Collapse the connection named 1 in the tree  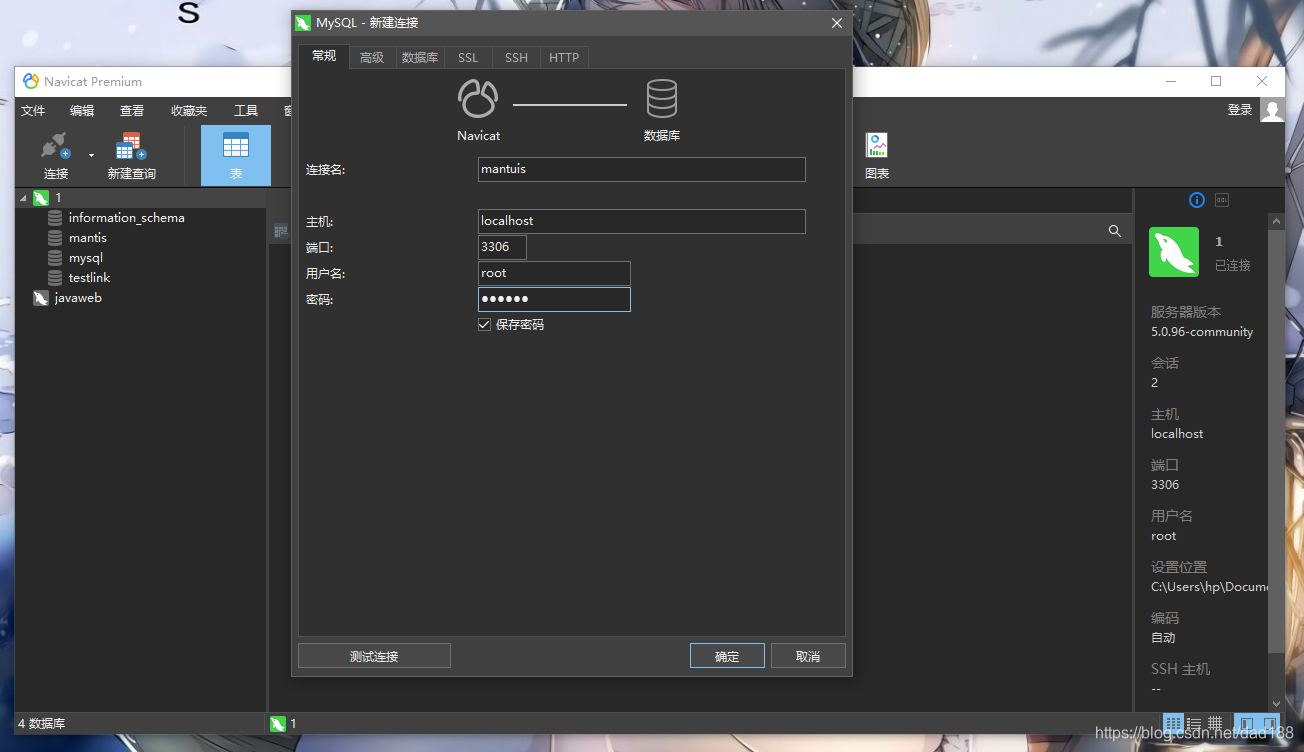pos(24,198)
